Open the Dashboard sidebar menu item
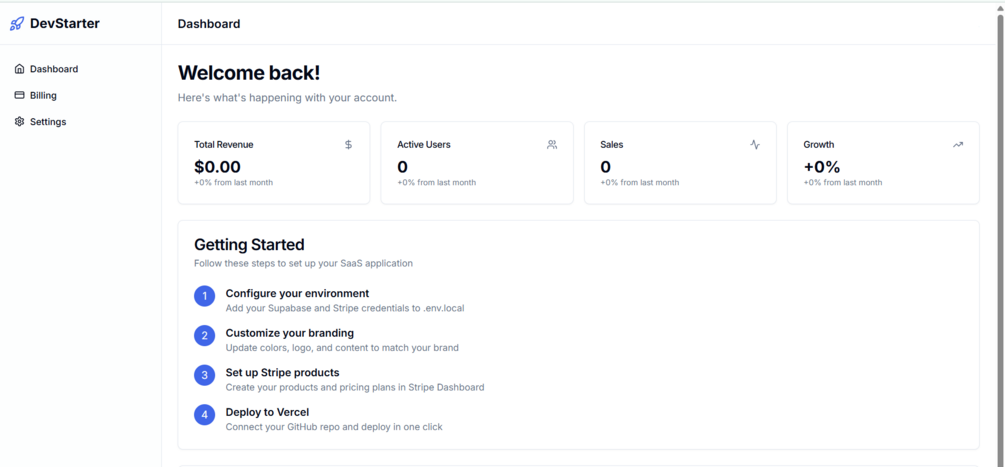1005x467 pixels. (81, 69)
